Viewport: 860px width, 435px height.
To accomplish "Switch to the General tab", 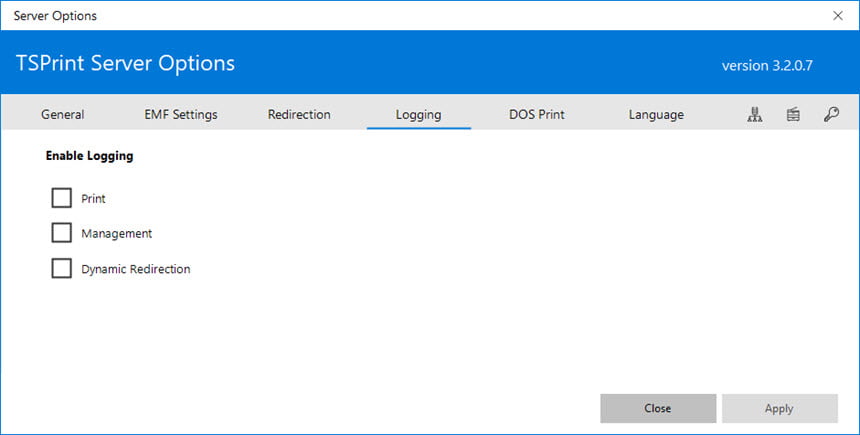I will (x=63, y=114).
